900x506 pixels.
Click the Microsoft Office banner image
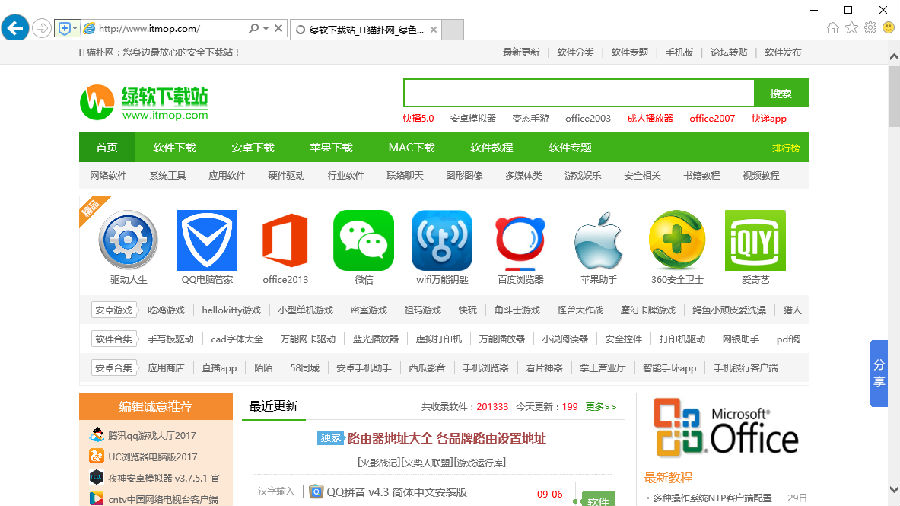tap(726, 427)
